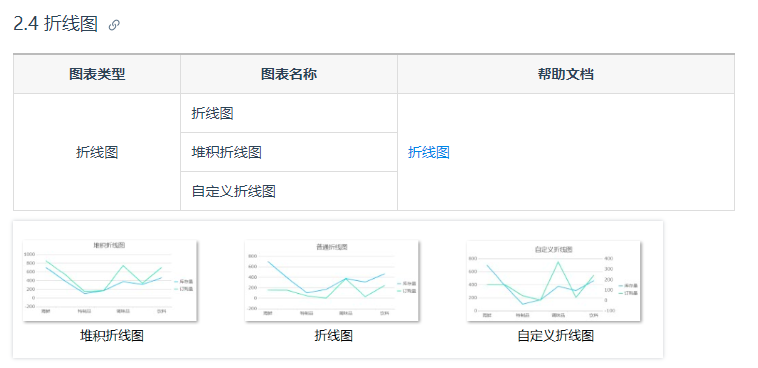Select the 帮助文档 column header

point(566,74)
